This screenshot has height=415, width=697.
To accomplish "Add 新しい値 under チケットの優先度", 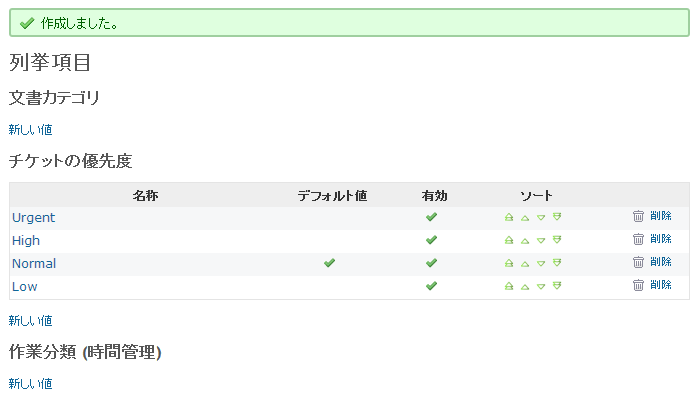I will click(x=31, y=321).
